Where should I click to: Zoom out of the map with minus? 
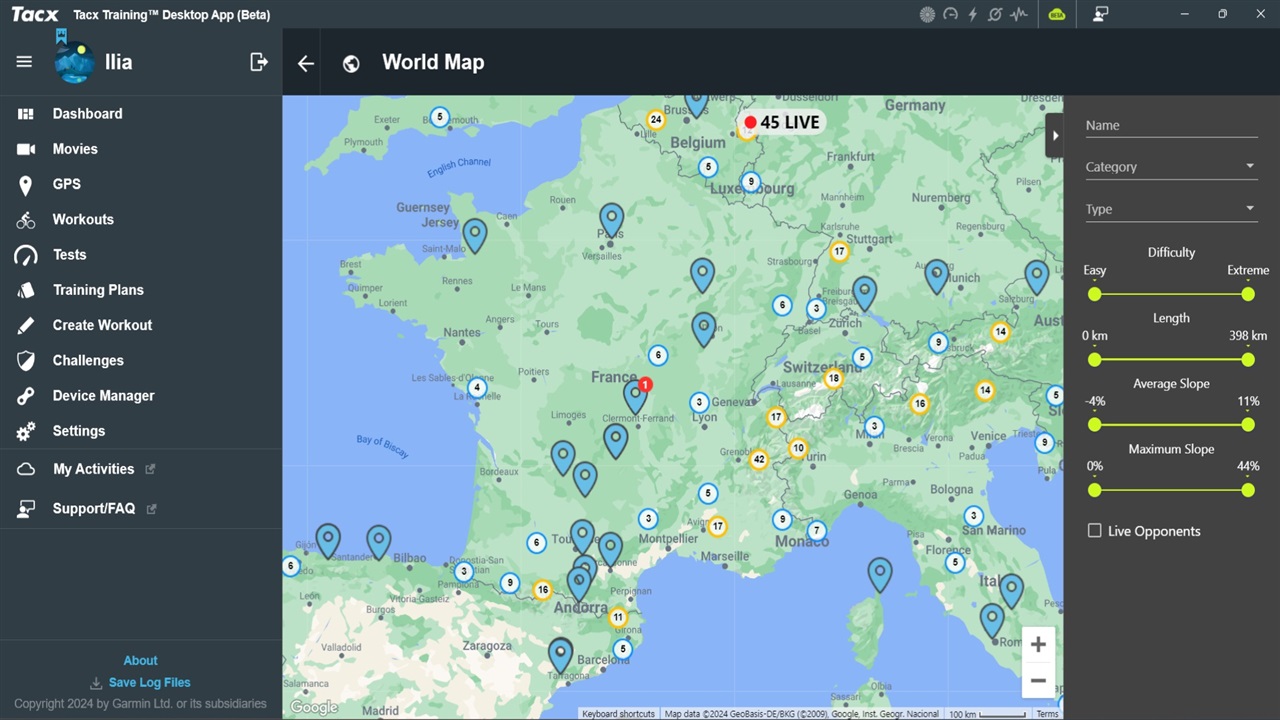1038,681
